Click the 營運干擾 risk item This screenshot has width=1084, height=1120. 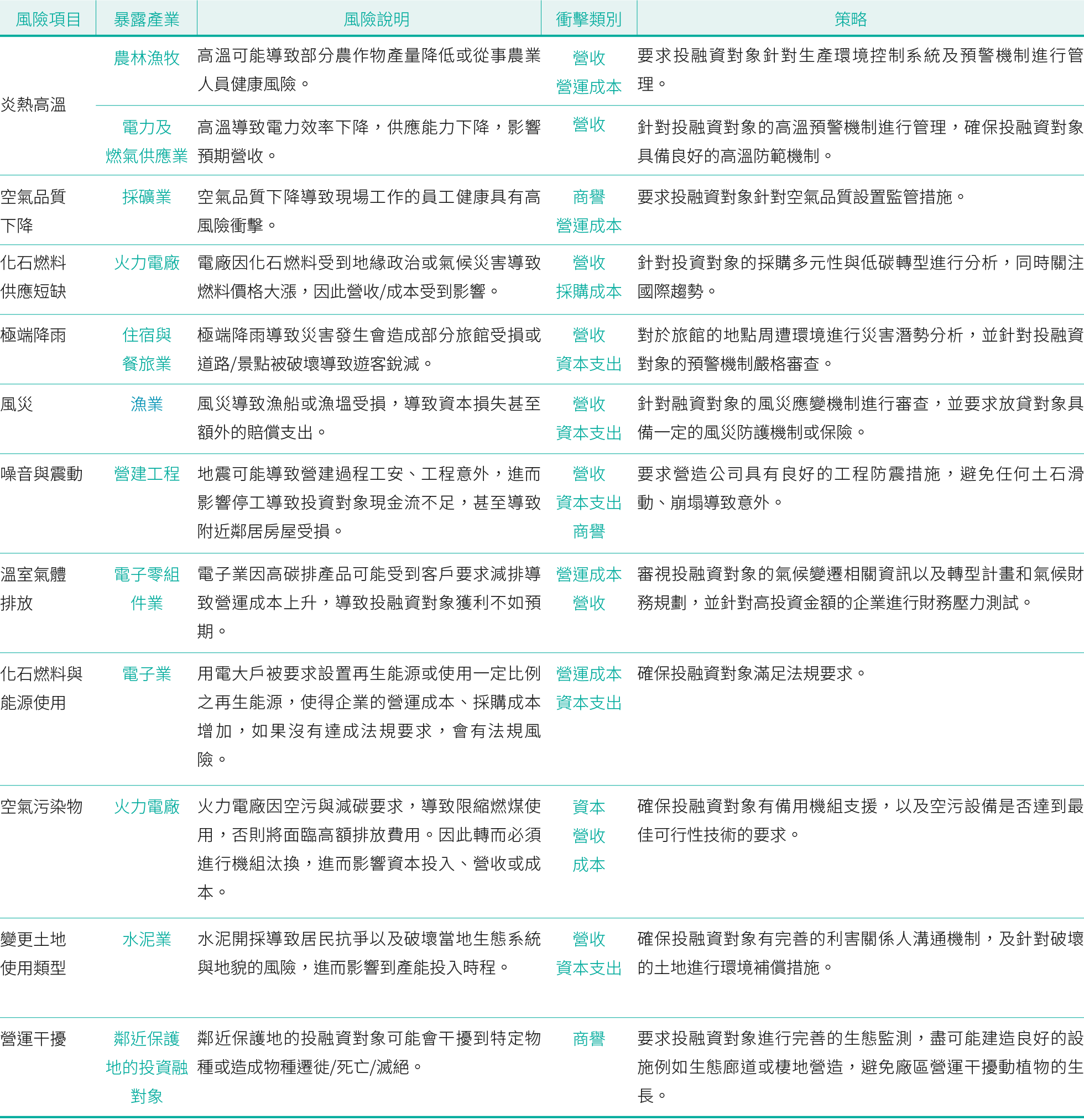pyautogui.click(x=33, y=1038)
